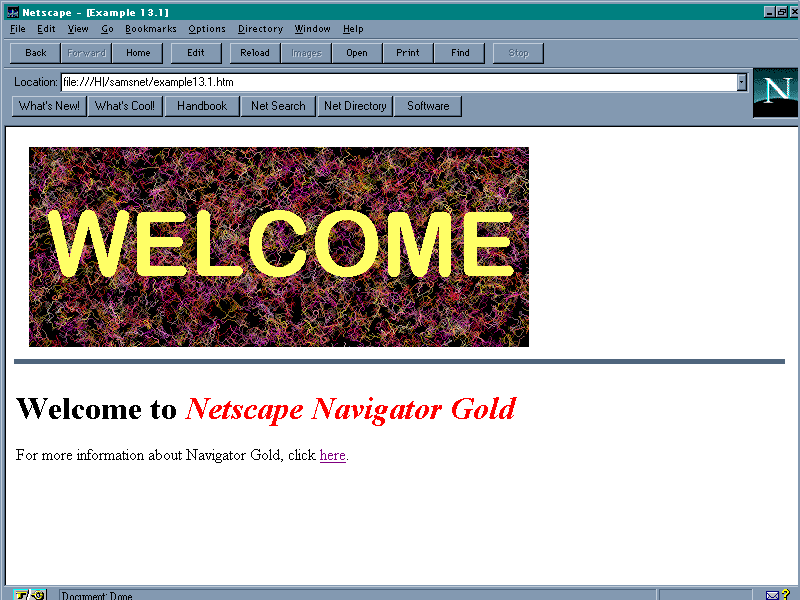Click the Open toolbar button
Image resolution: width=800 pixels, height=600 pixels.
click(357, 53)
